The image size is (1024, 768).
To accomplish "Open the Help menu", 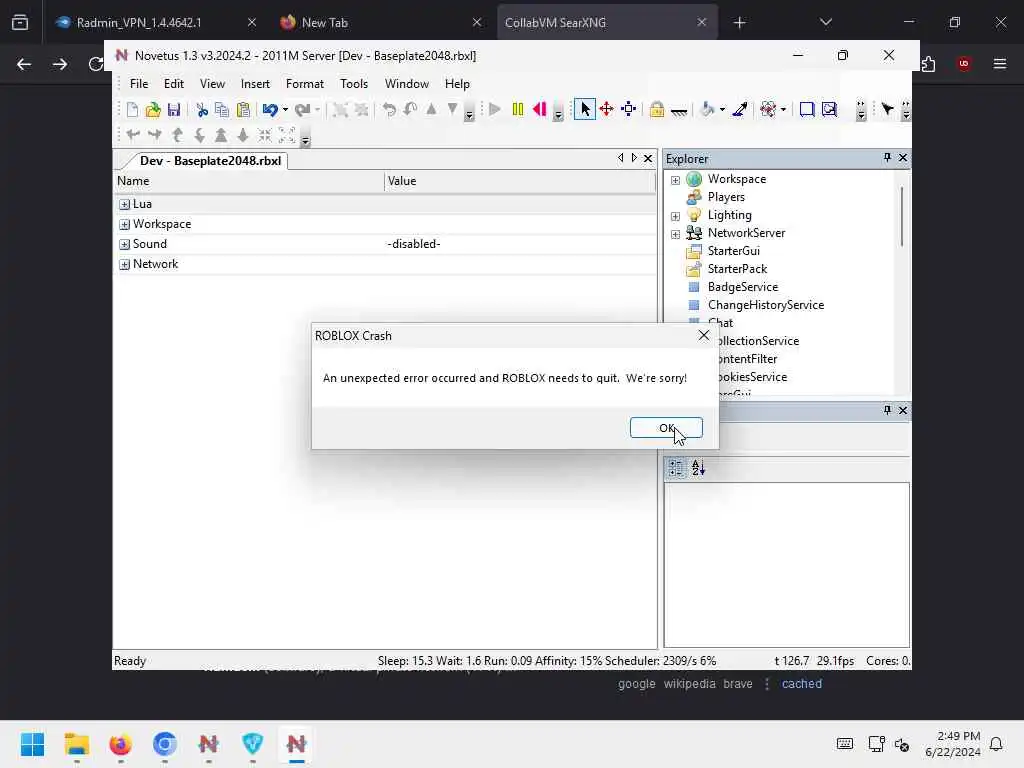I will pyautogui.click(x=457, y=84).
